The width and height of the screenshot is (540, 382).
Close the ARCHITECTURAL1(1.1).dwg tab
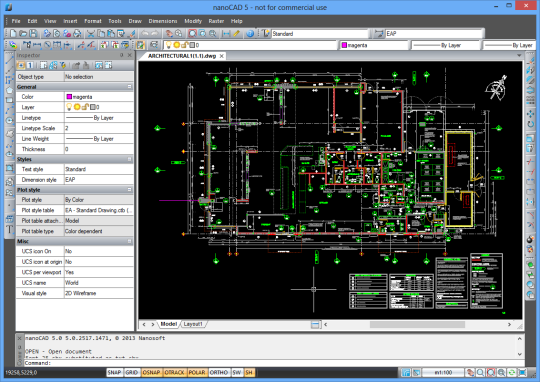[x=222, y=56]
